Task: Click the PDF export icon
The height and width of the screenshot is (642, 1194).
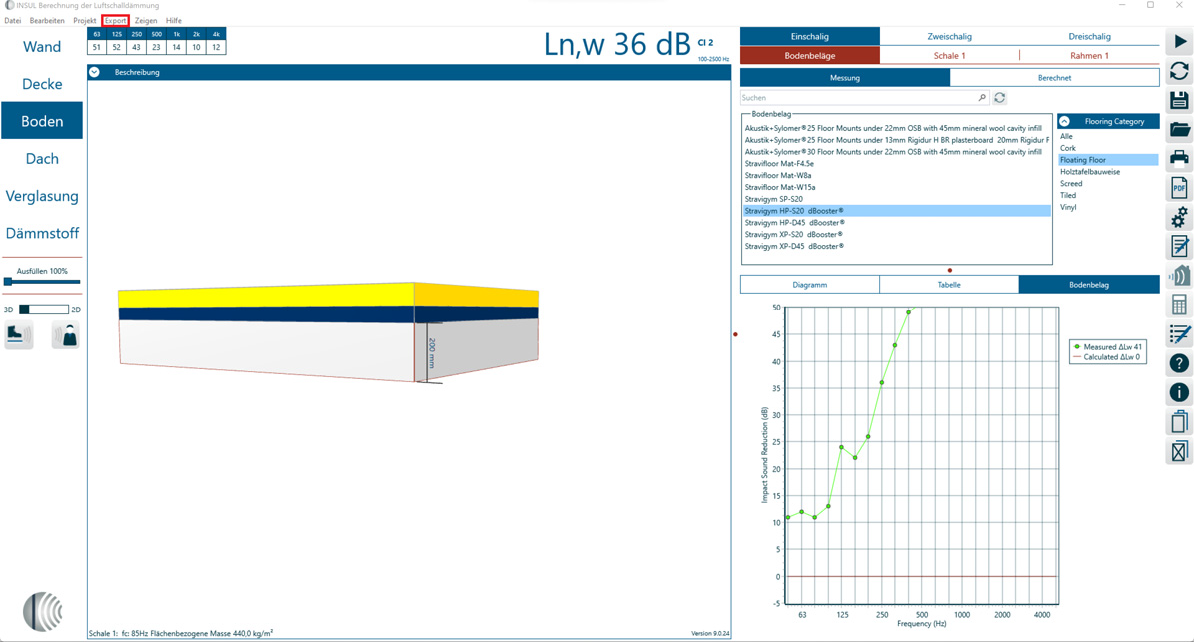Action: tap(1179, 187)
